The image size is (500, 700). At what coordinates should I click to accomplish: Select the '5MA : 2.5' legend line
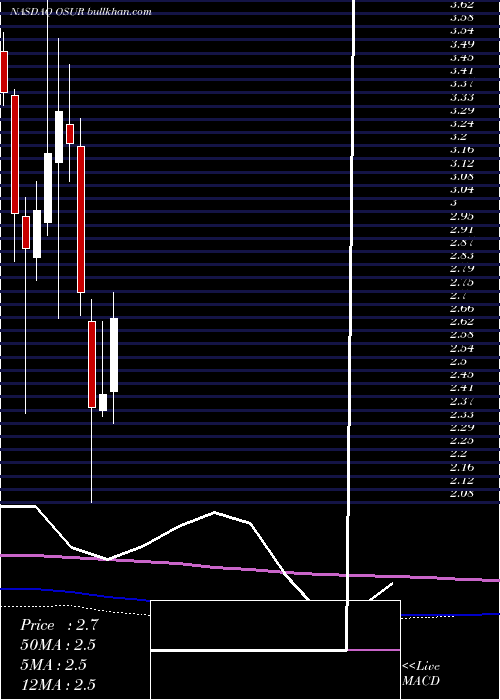point(54,665)
